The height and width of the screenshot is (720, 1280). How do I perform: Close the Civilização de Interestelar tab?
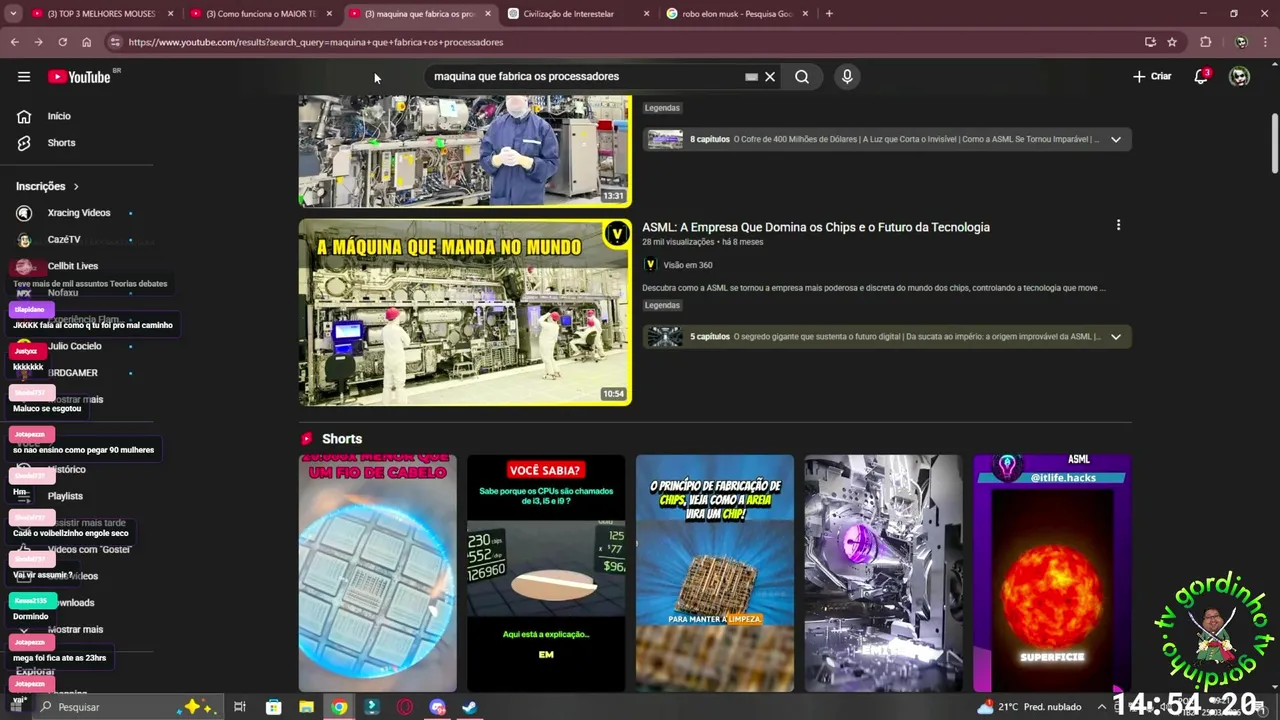tap(646, 14)
